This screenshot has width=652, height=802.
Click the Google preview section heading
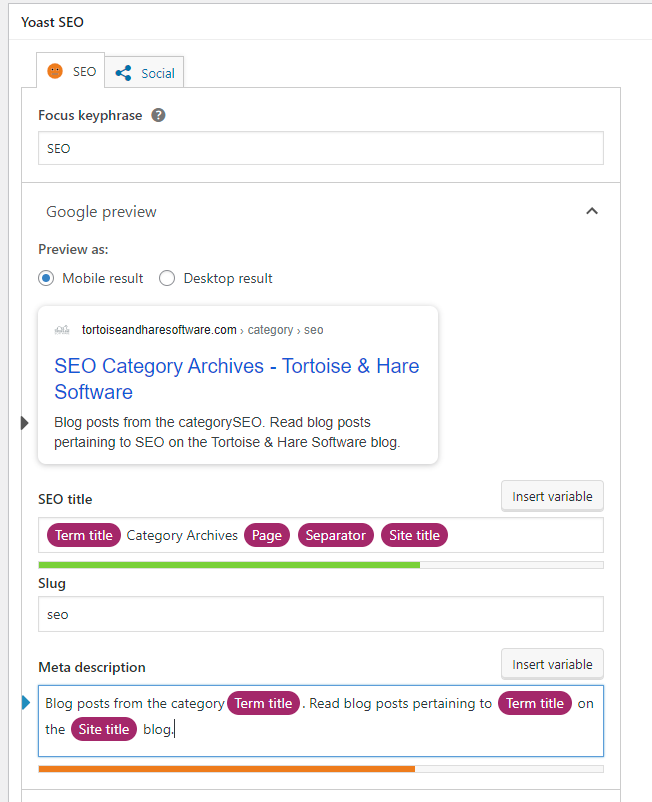(101, 212)
